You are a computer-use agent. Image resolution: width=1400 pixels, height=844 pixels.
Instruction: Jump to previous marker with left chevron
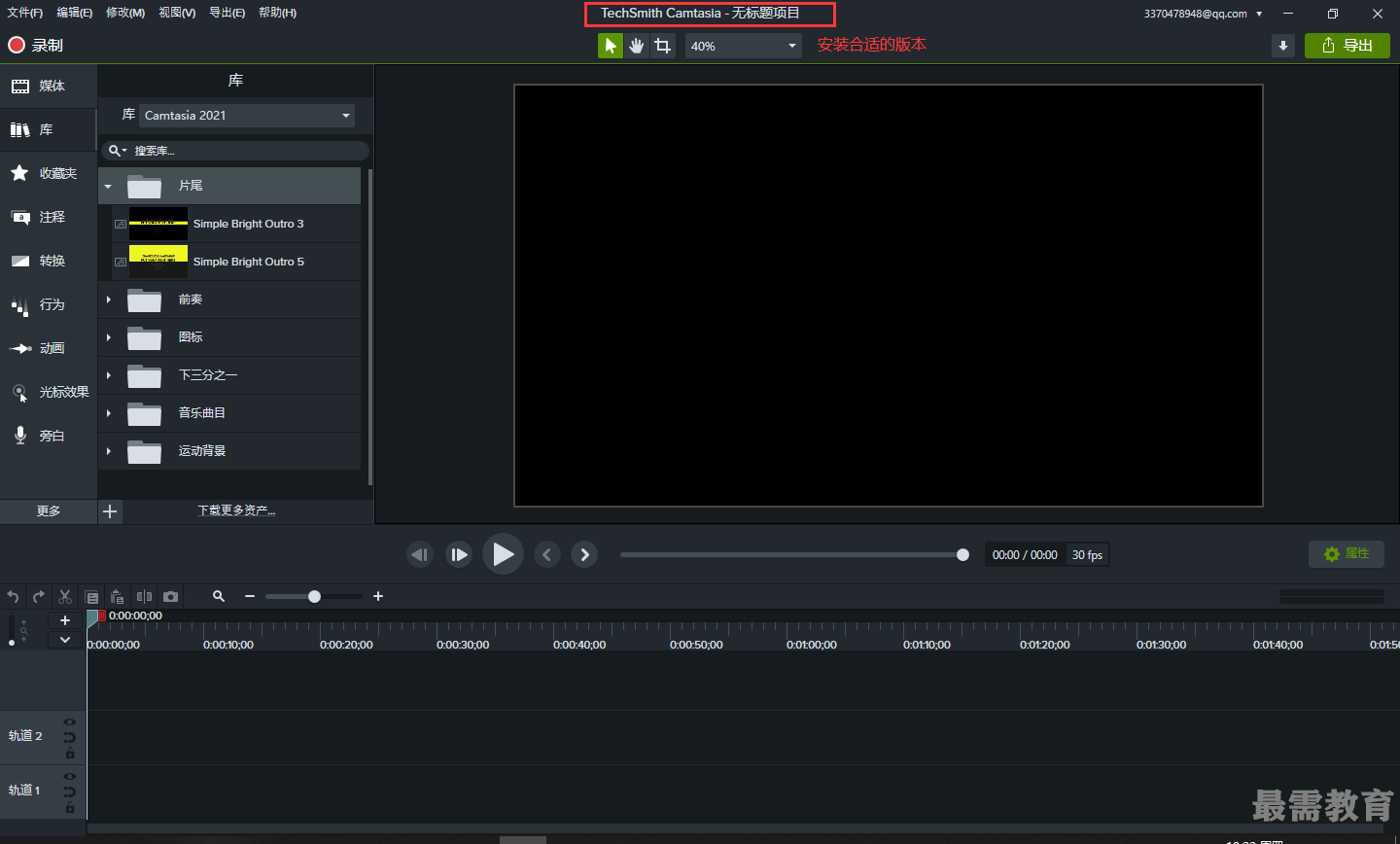[x=547, y=554]
